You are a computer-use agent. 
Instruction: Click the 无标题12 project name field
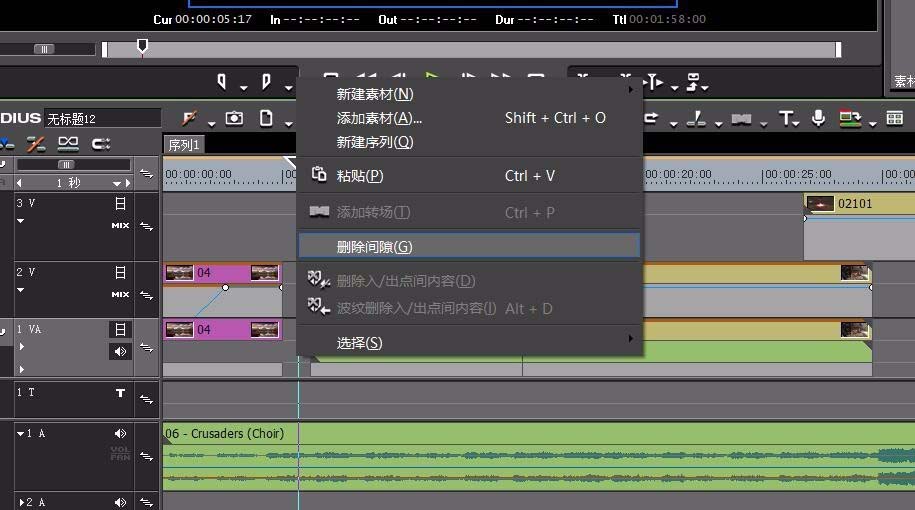tap(102, 118)
